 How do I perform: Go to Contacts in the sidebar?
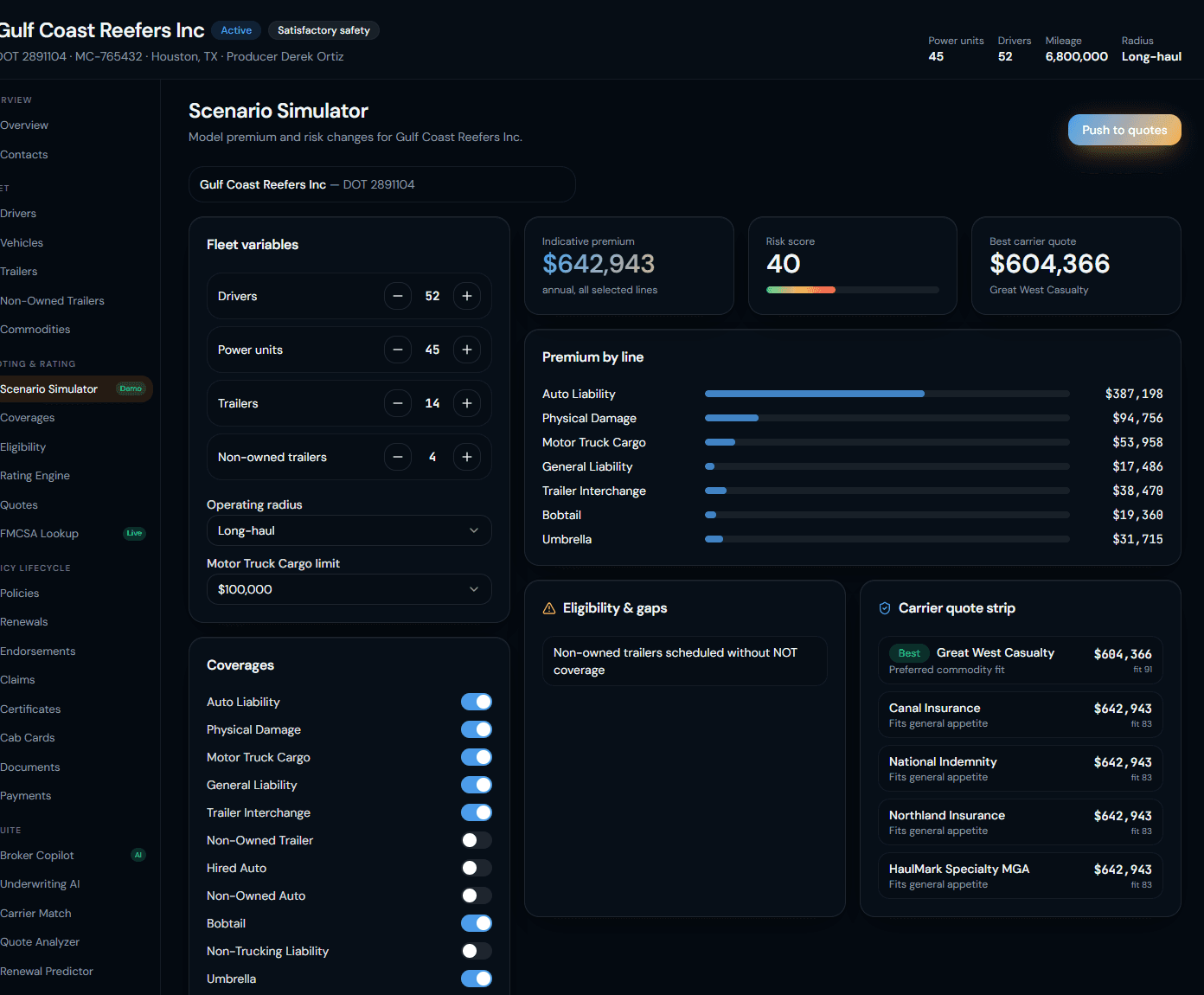[24, 155]
